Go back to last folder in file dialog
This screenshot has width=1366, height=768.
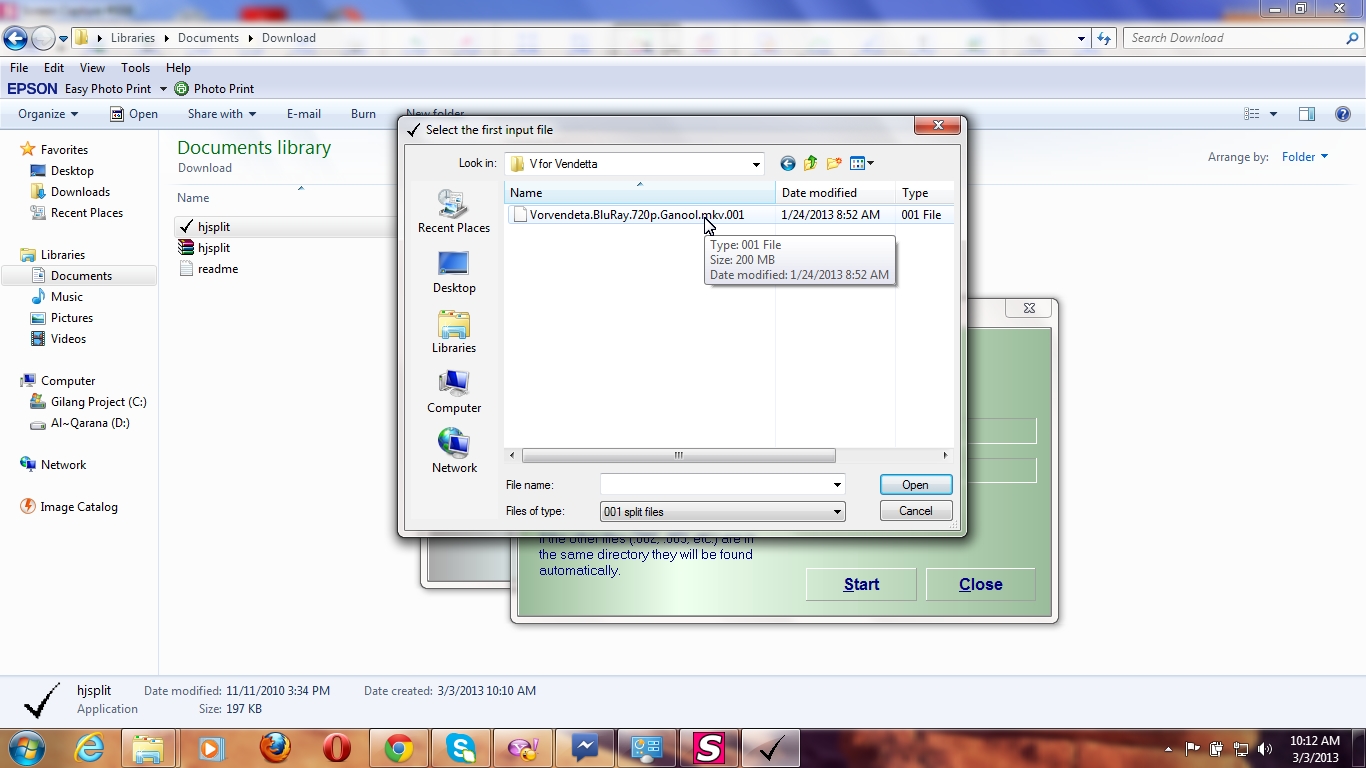tap(788, 163)
